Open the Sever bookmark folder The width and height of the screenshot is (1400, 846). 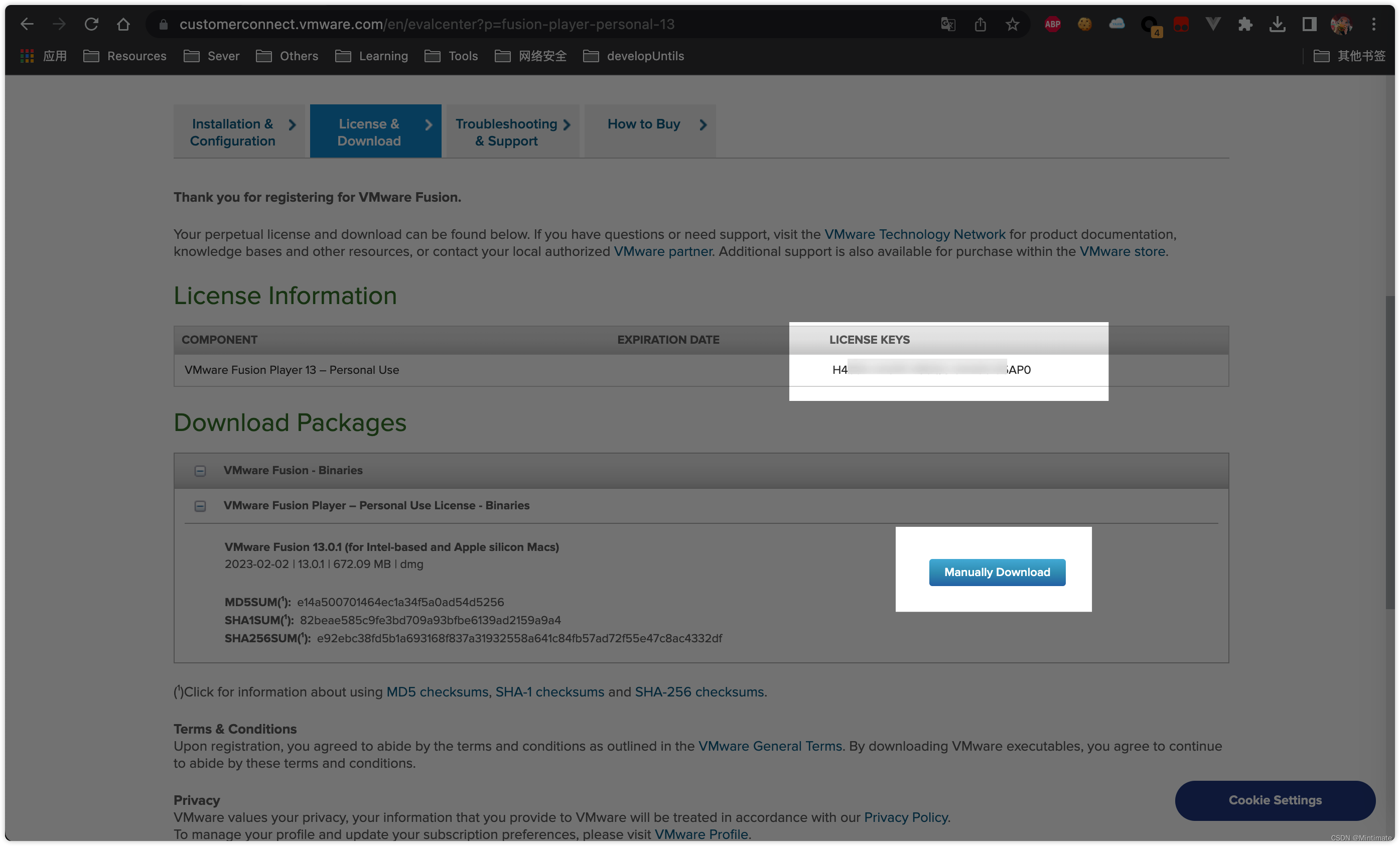click(x=211, y=56)
